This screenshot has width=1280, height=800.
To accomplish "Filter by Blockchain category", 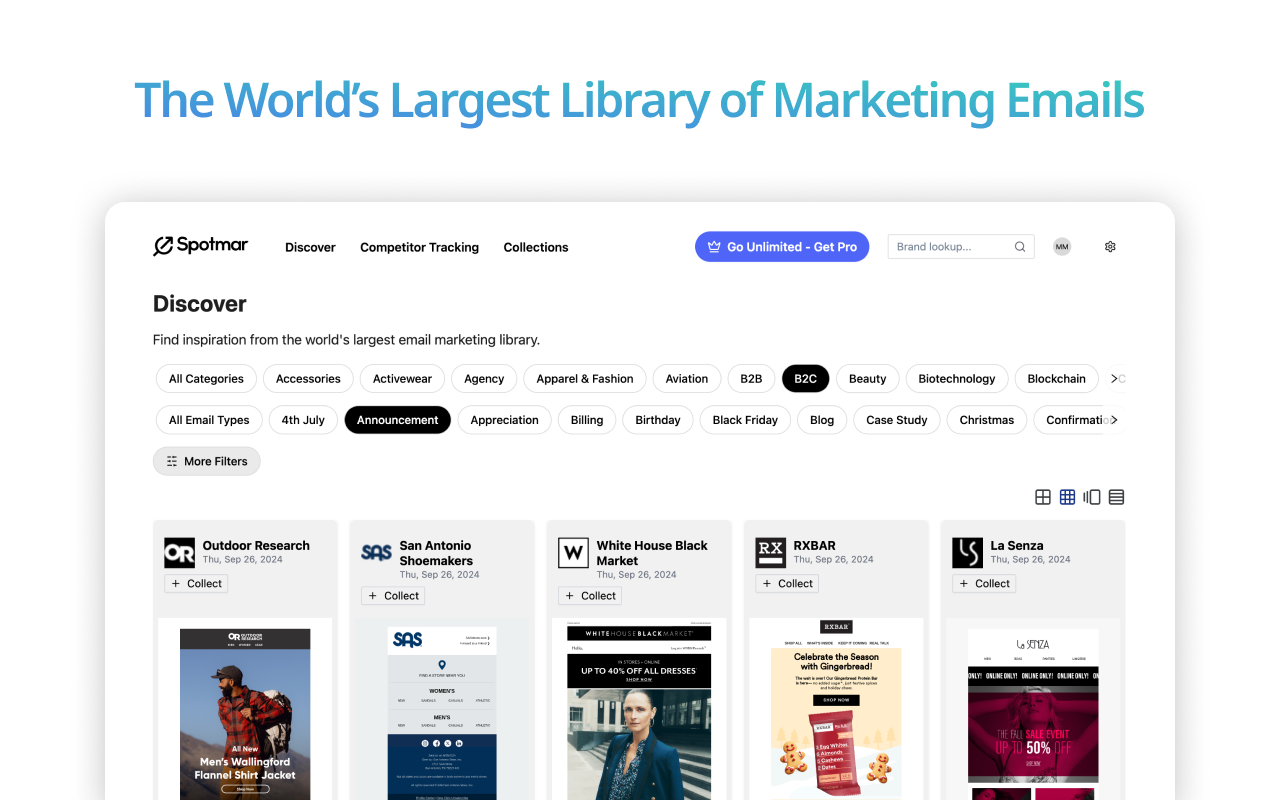I will click(1056, 379).
